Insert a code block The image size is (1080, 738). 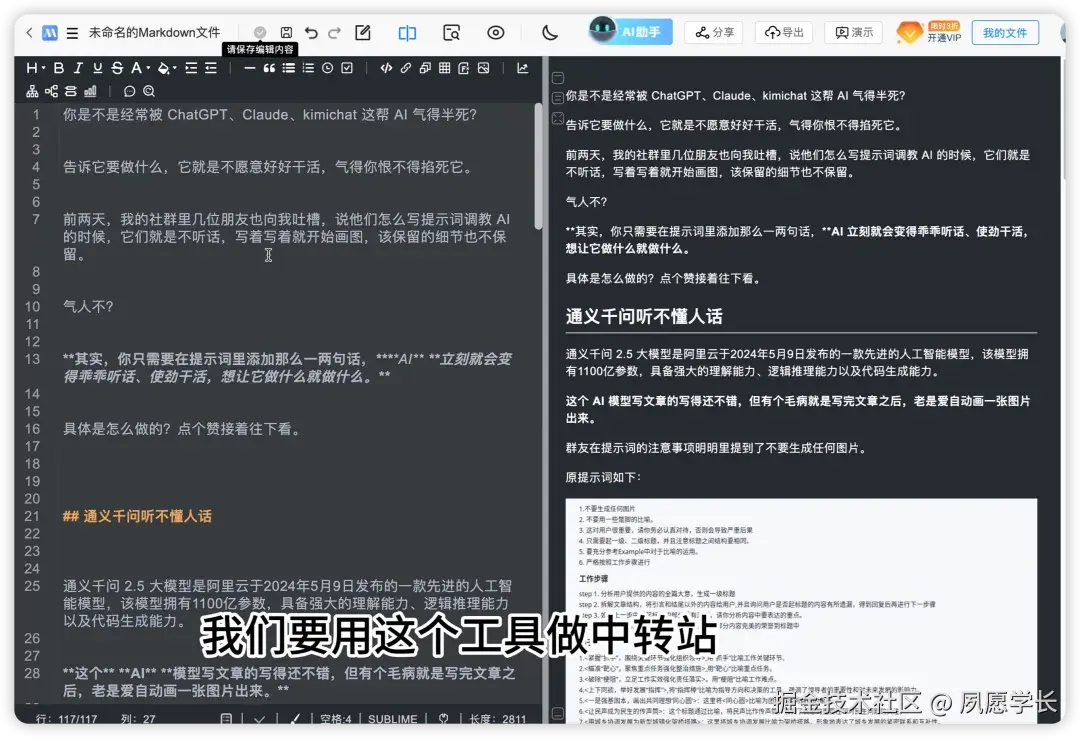386,68
